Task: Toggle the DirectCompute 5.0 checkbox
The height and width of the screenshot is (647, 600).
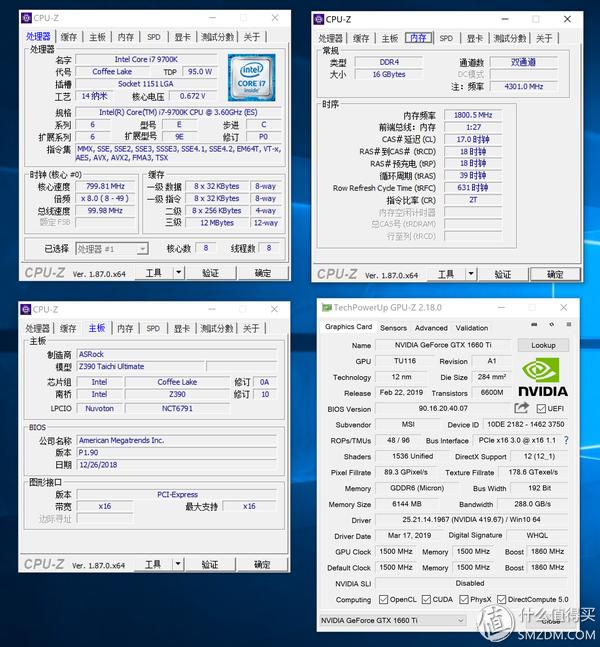Action: pos(501,599)
